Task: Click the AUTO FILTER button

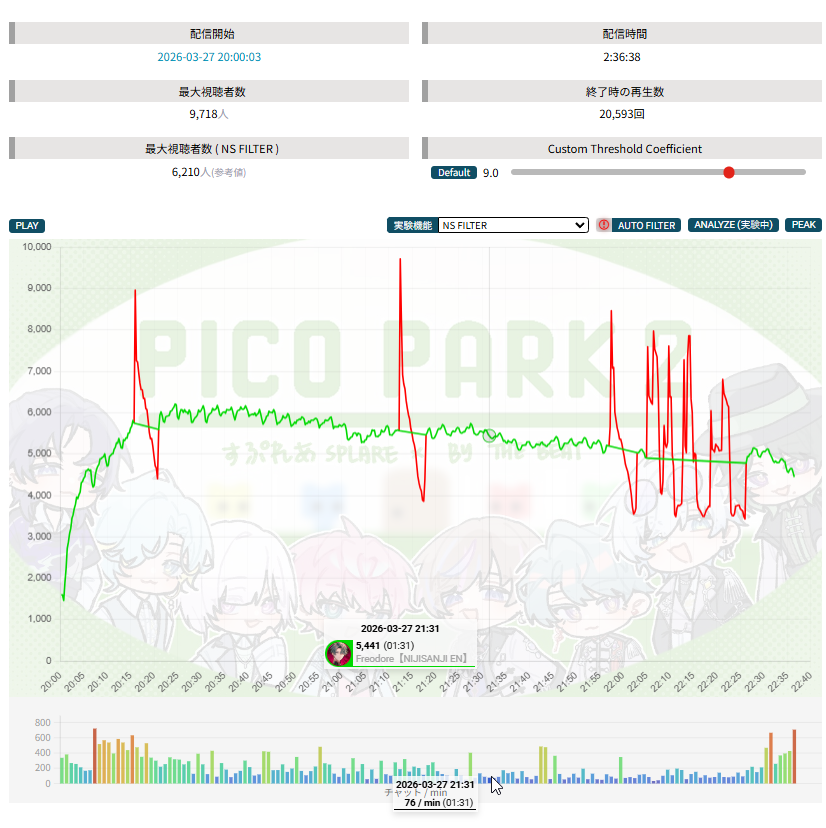Action: 646,225
